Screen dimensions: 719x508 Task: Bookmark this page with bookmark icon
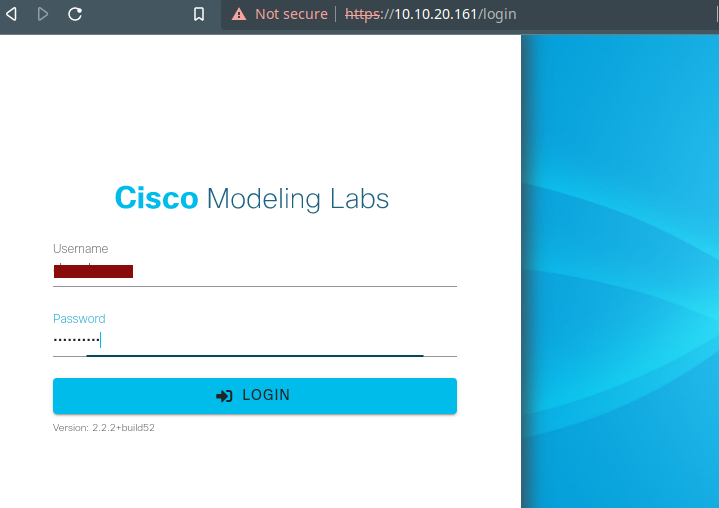(x=199, y=14)
